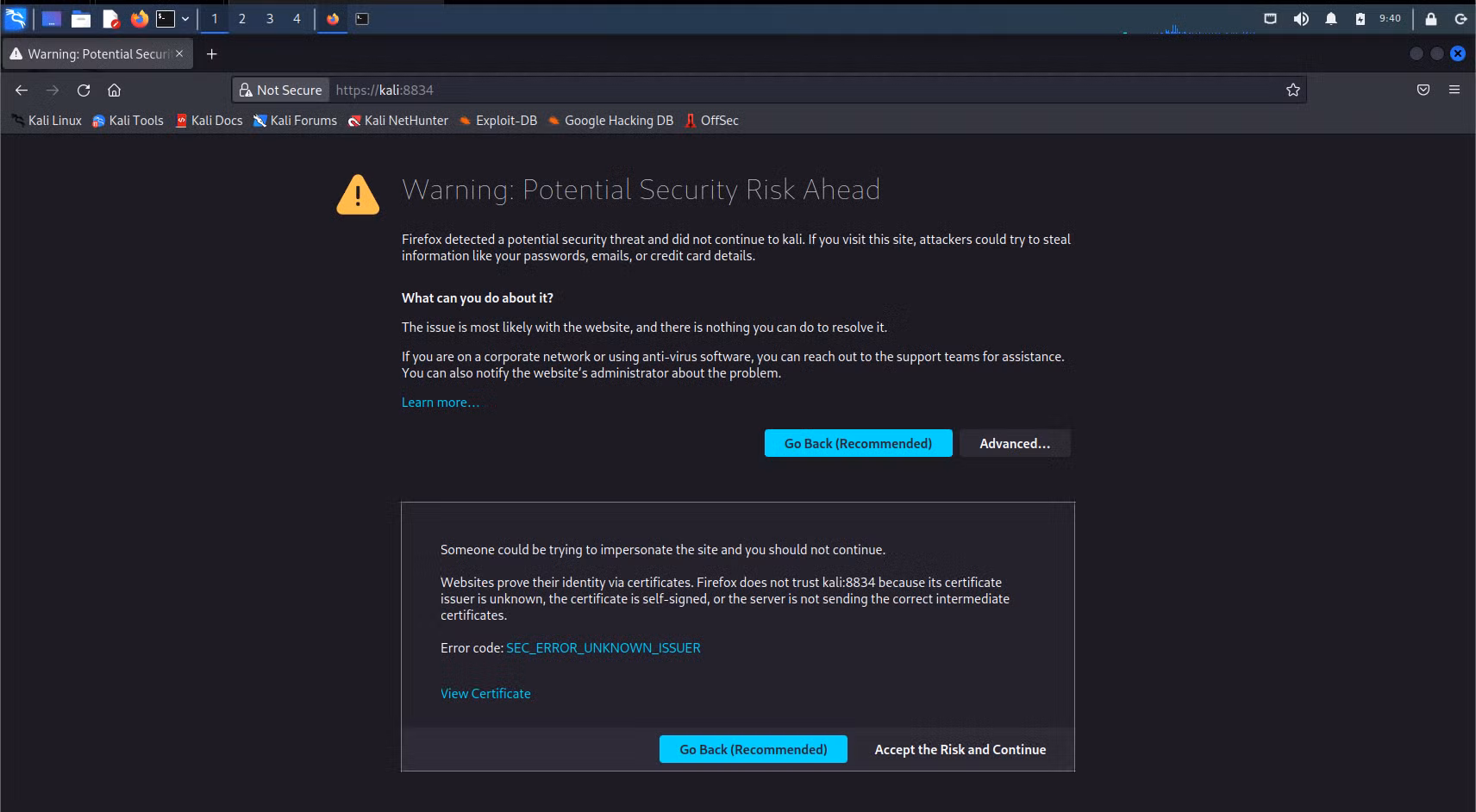Click the Not Secure site identity badge

(x=281, y=90)
